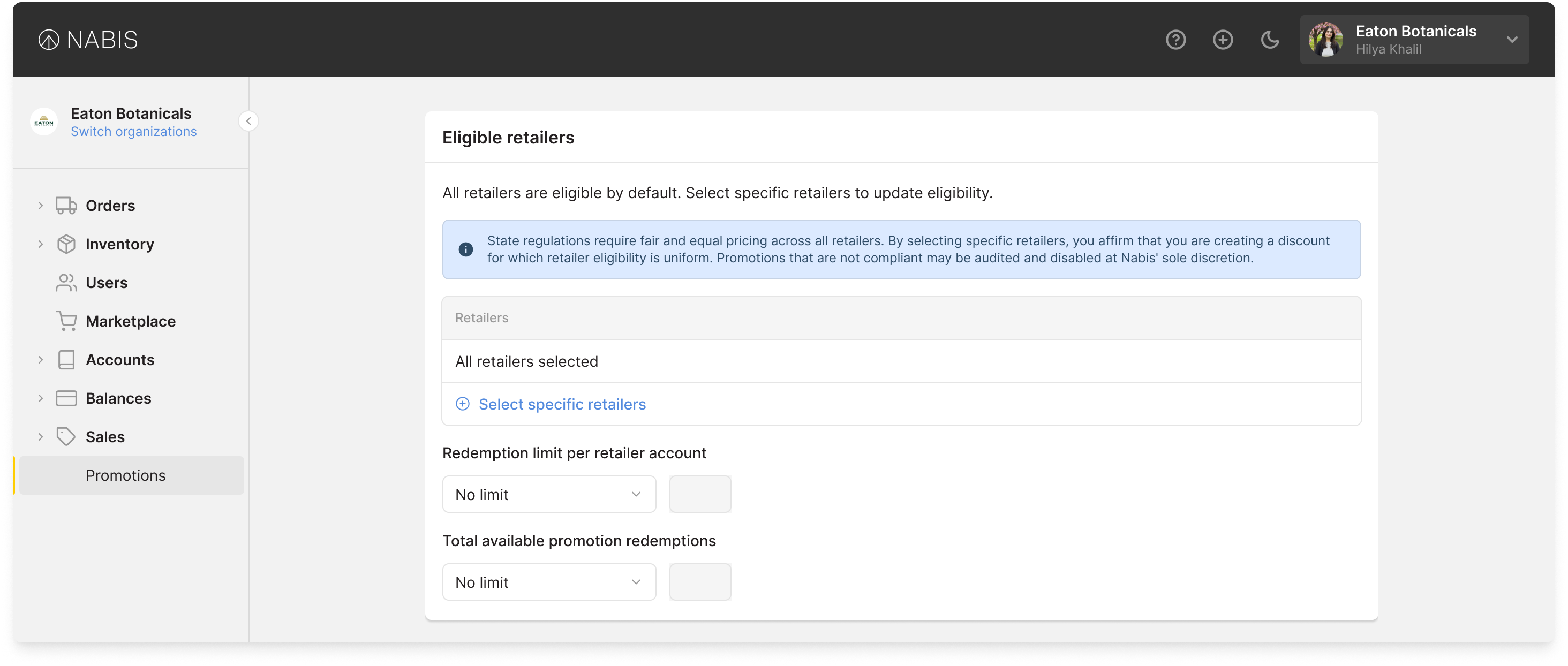Collapse the sidebar with the chevron button
The height and width of the screenshot is (666, 1568).
248,121
